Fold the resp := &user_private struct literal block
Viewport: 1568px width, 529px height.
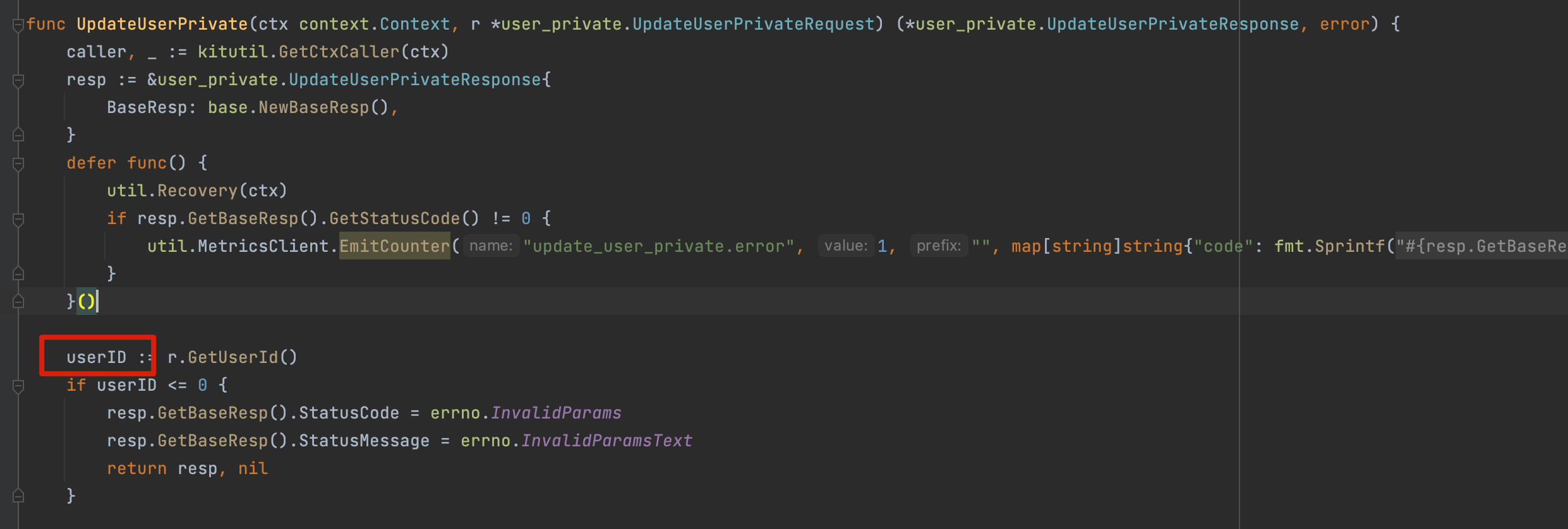click(18, 81)
